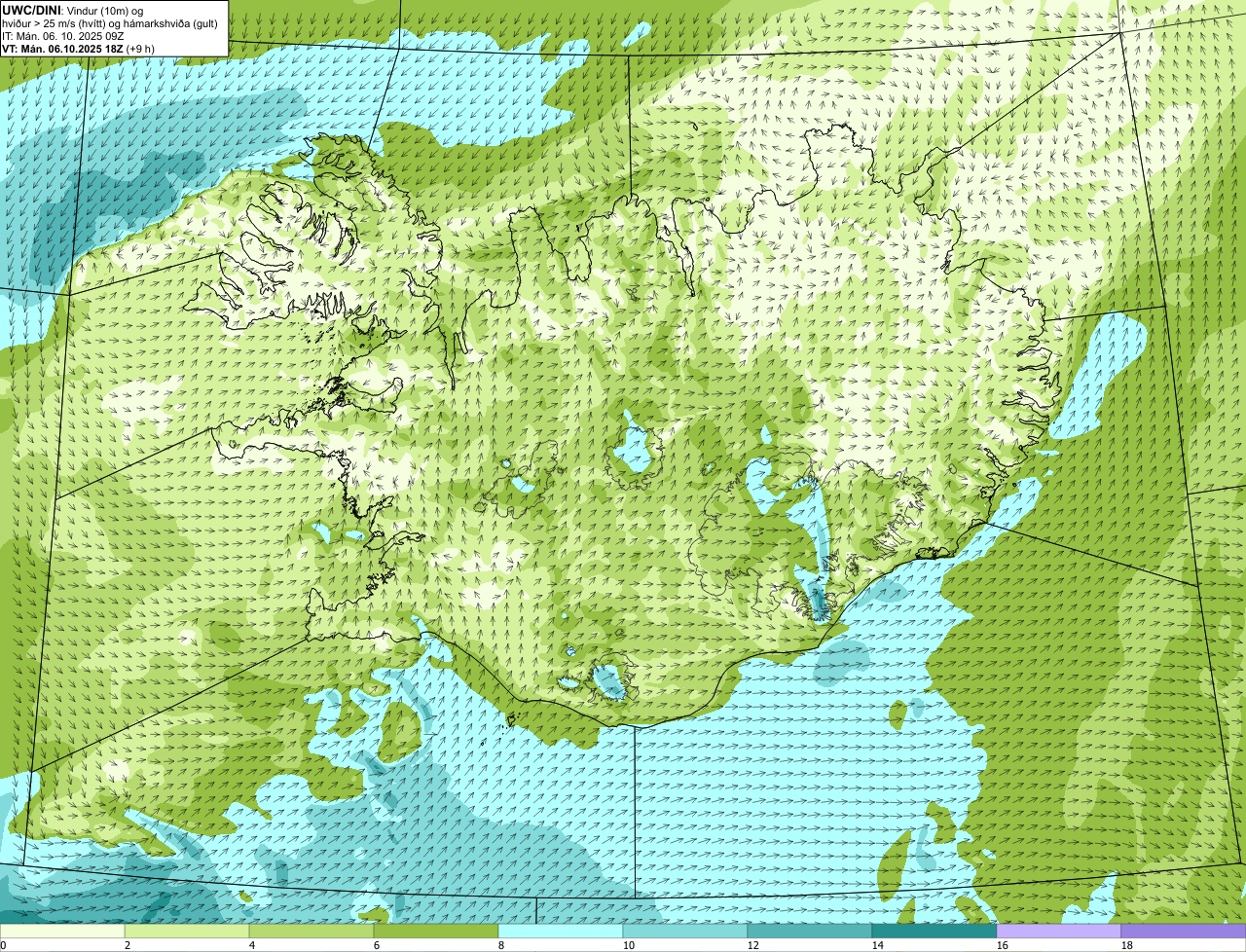
Task: Select the purple legend band above 18 m/s
Action: point(1184,931)
